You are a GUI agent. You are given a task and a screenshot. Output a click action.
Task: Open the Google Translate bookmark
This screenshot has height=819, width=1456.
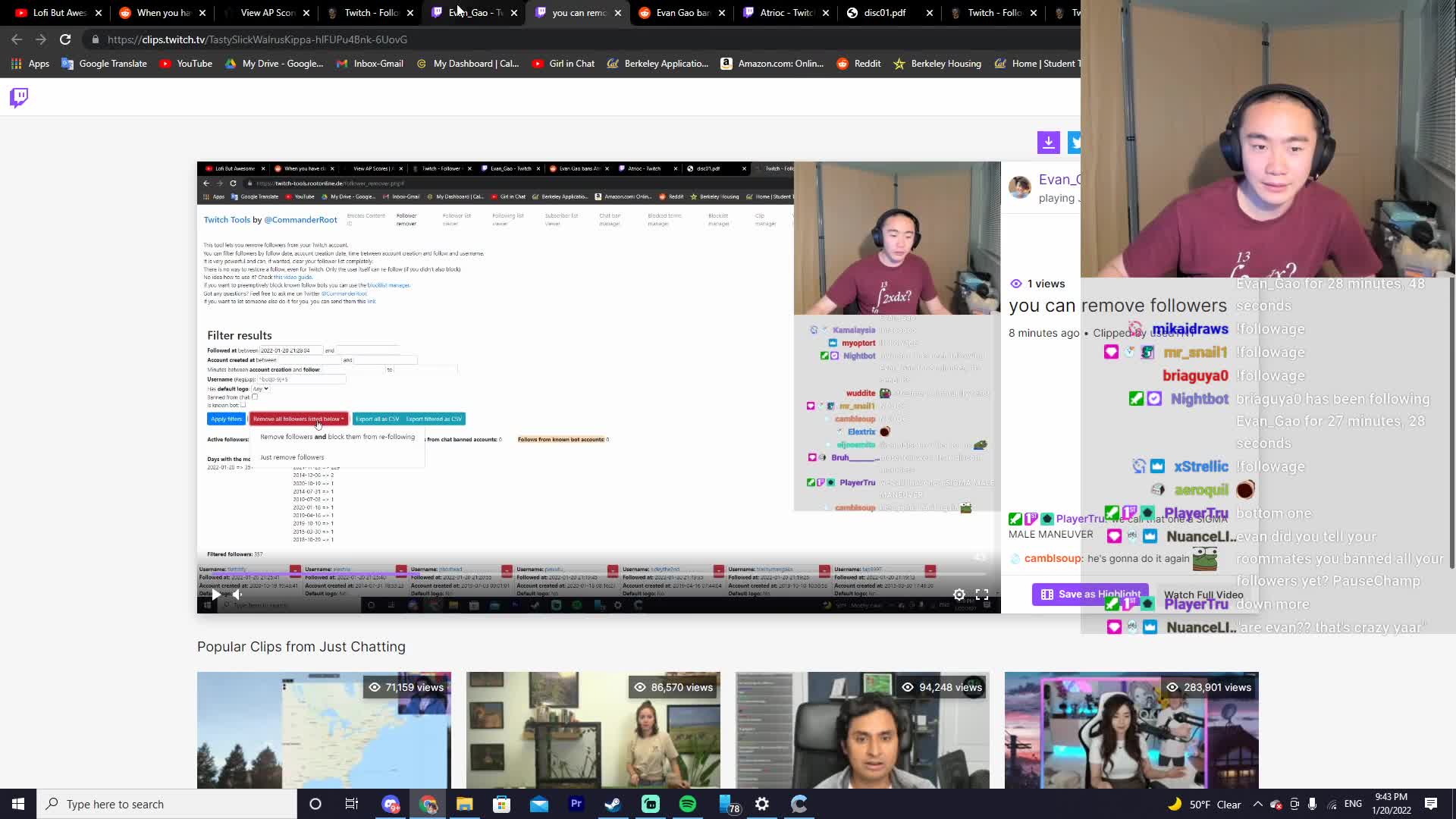105,64
